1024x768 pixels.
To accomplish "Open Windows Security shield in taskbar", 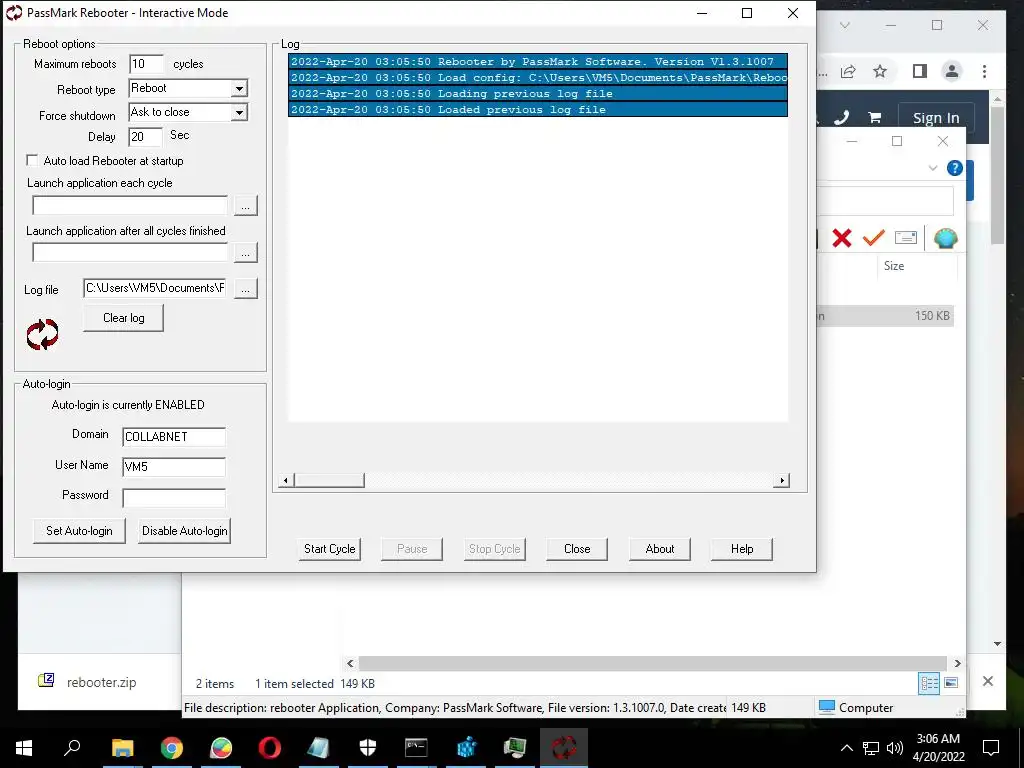I will (368, 747).
